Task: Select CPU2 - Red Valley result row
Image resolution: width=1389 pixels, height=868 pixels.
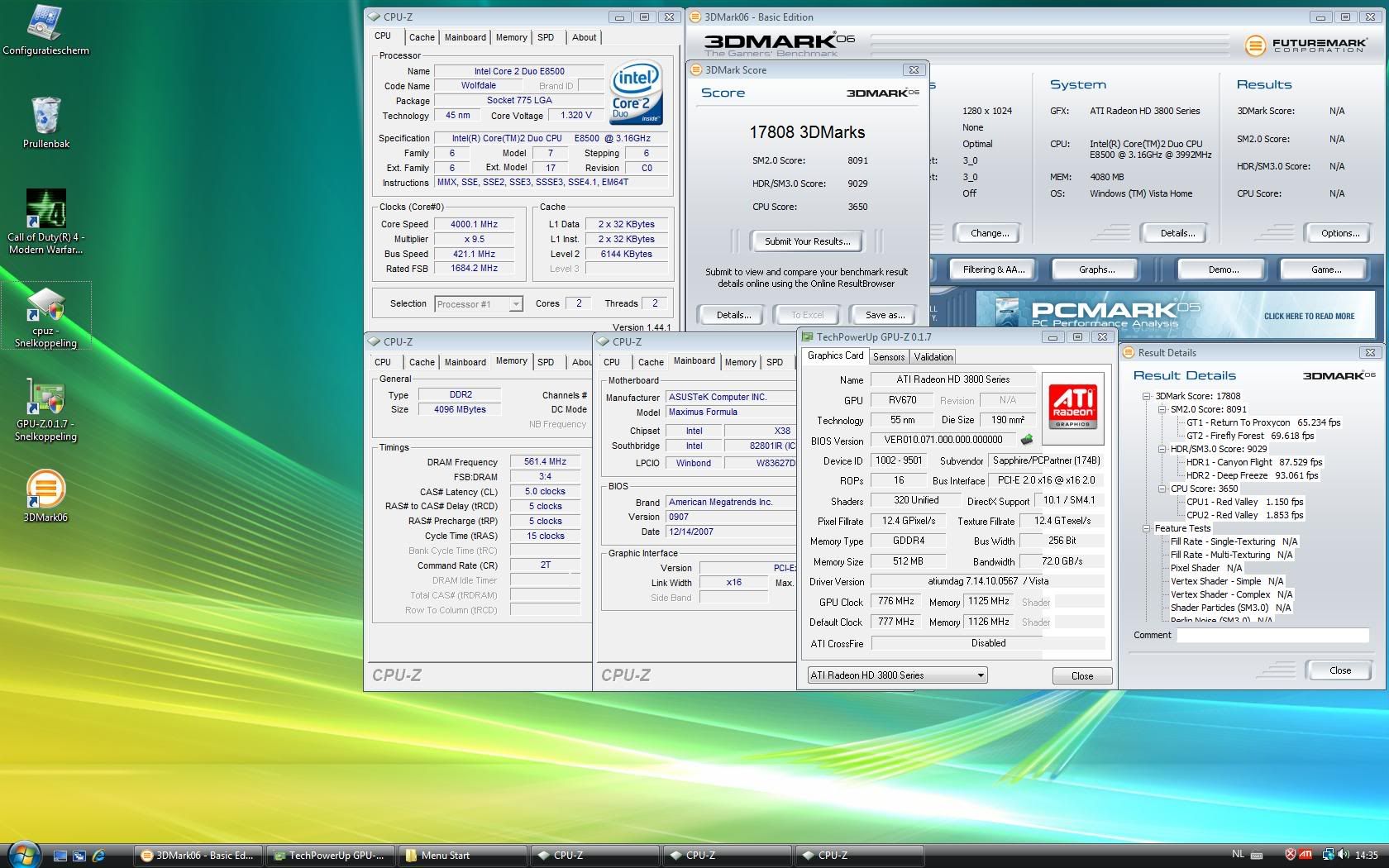Action: [x=1244, y=515]
